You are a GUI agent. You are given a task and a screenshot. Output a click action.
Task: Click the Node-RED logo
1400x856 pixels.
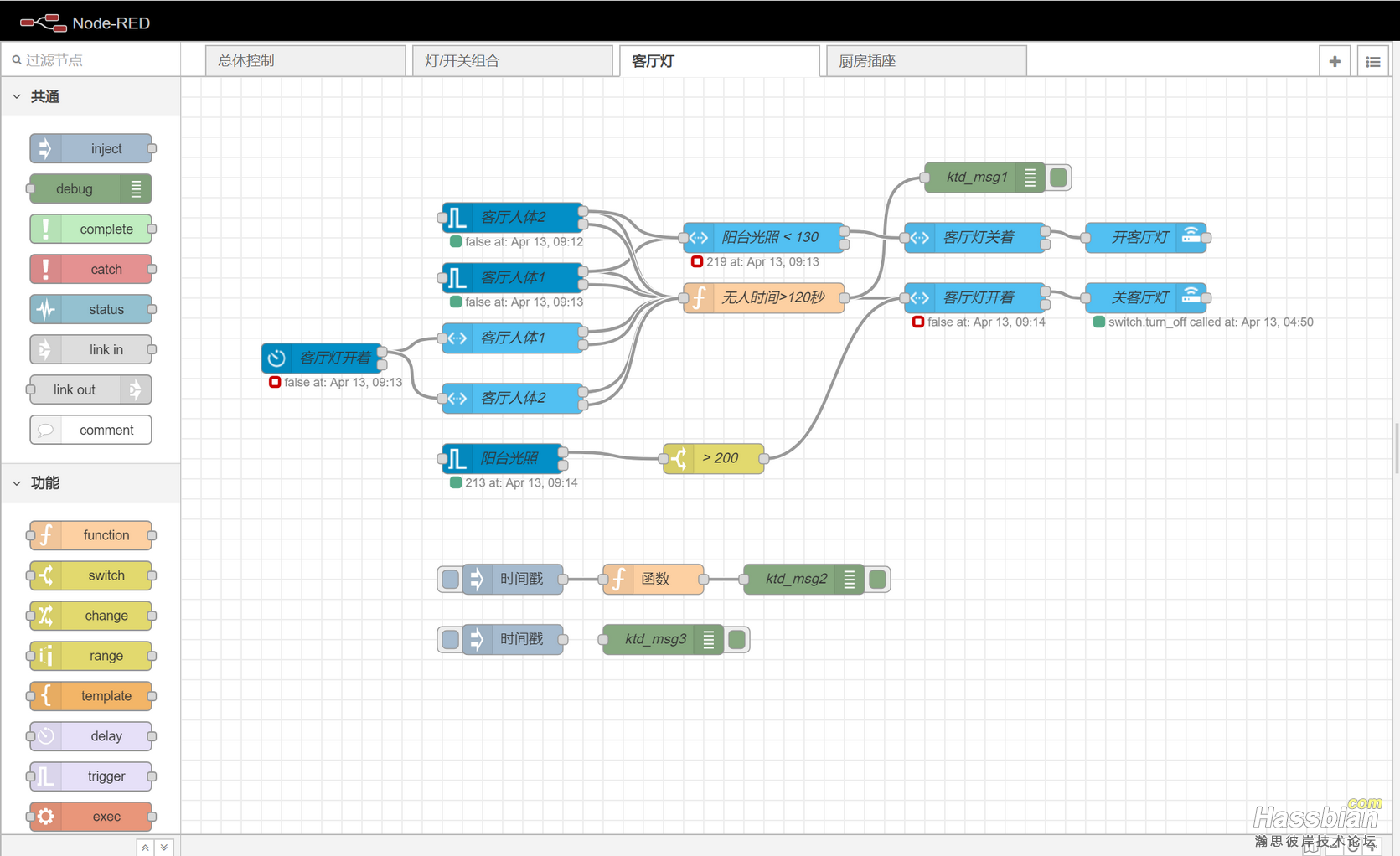pos(85,23)
